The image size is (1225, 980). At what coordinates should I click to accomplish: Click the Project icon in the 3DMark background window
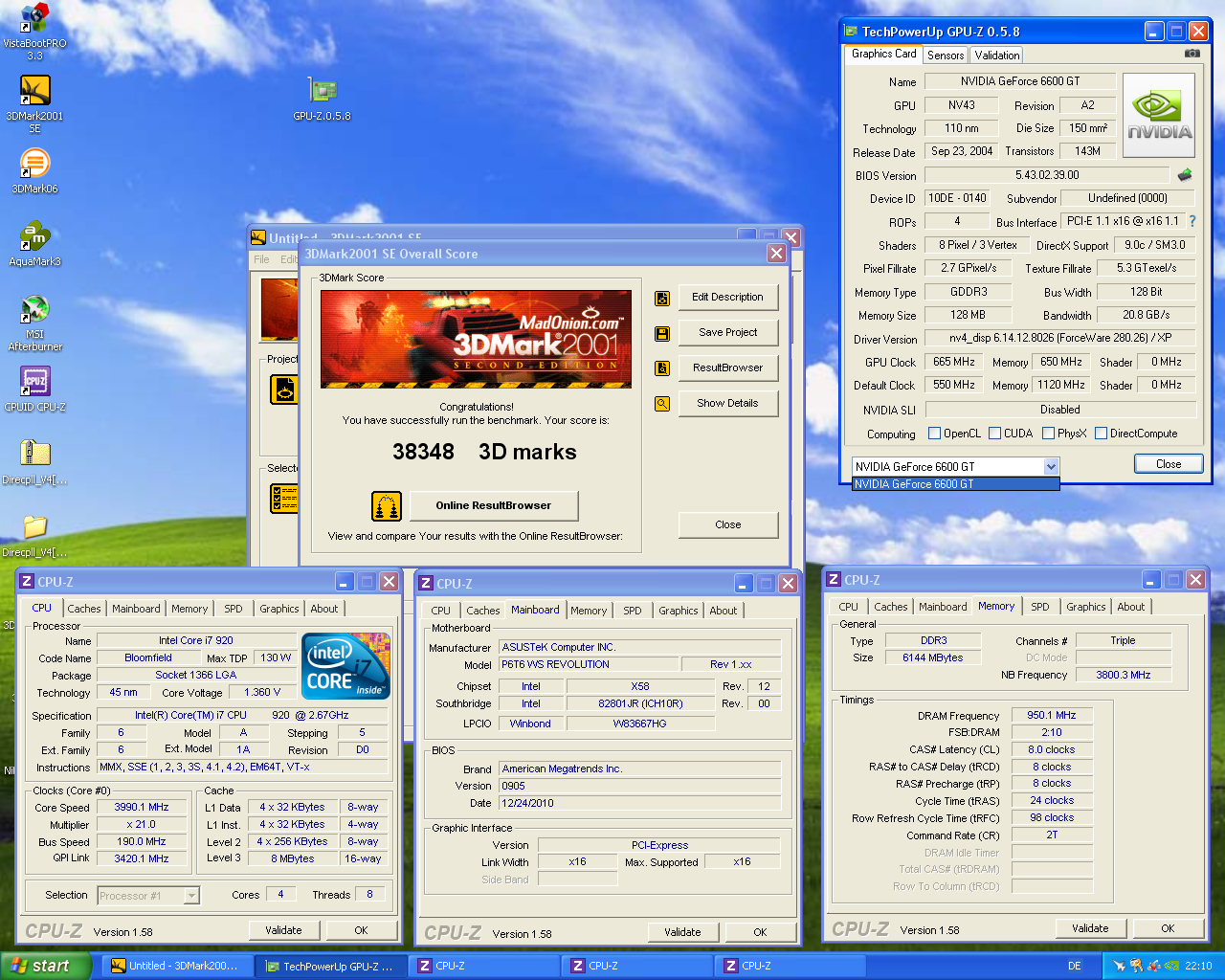(284, 390)
